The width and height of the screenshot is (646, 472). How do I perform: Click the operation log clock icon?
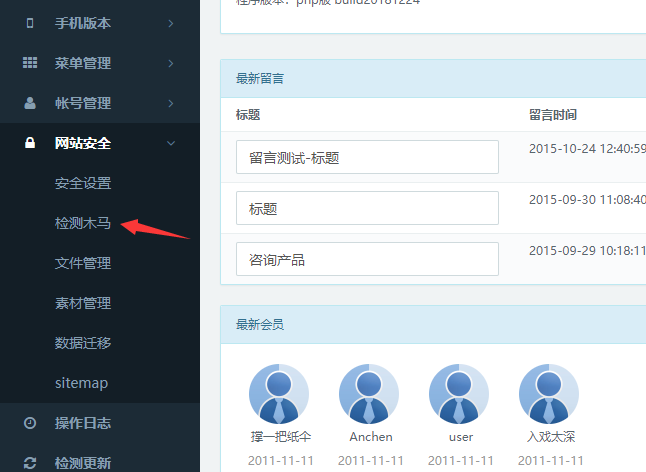pos(30,423)
